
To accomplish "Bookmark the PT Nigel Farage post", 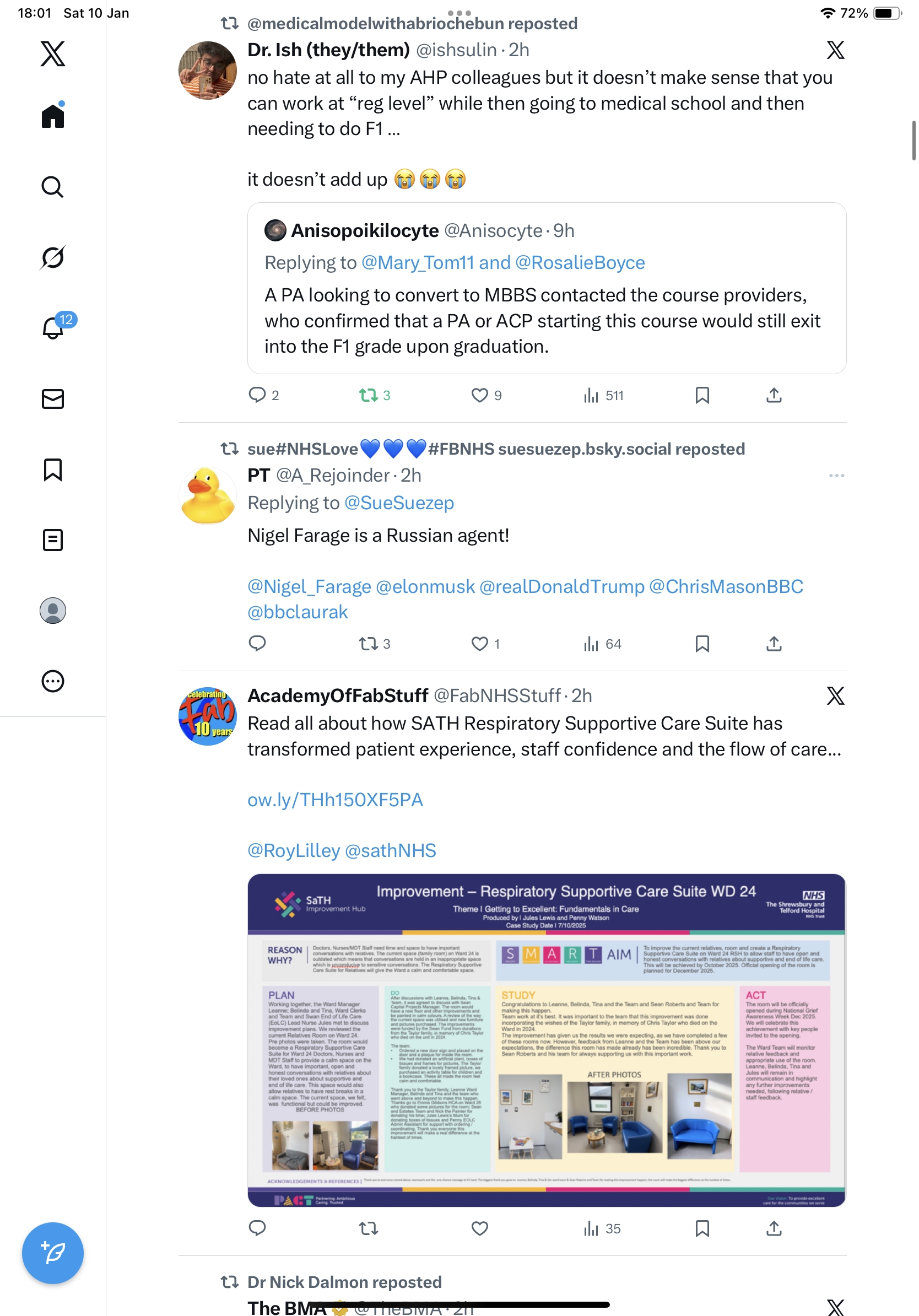I will coord(702,644).
